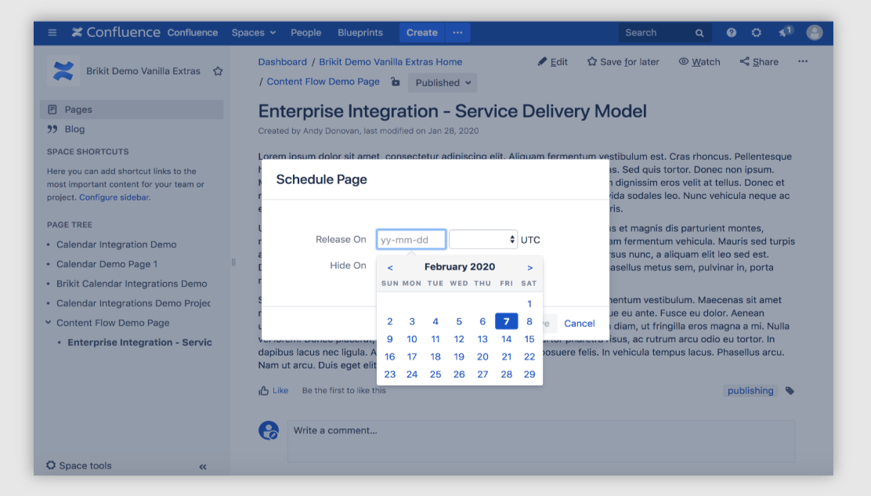The width and height of the screenshot is (871, 496).
Task: Click the Like text link
Action: pos(280,390)
